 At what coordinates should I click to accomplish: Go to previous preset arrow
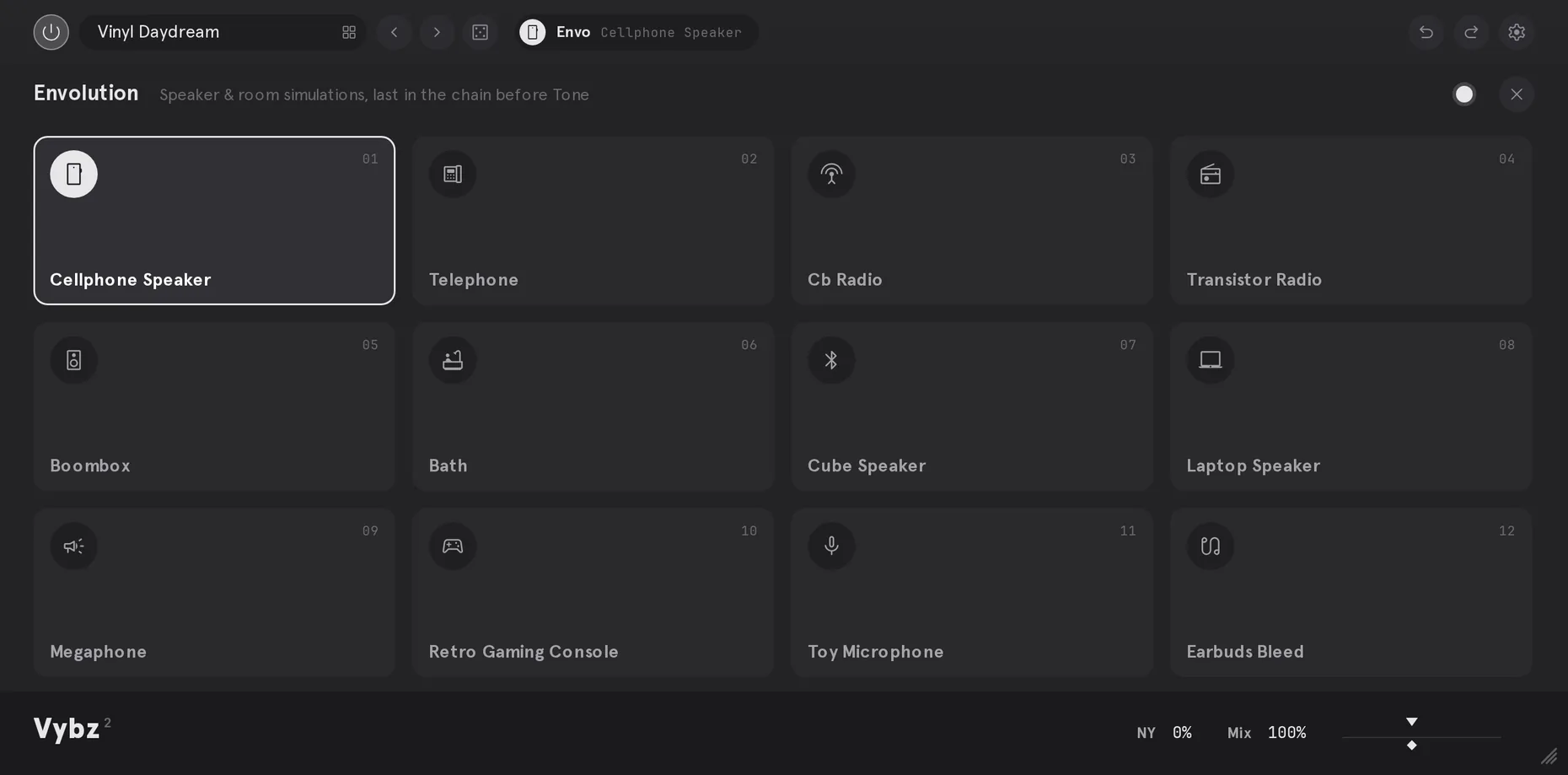[394, 32]
